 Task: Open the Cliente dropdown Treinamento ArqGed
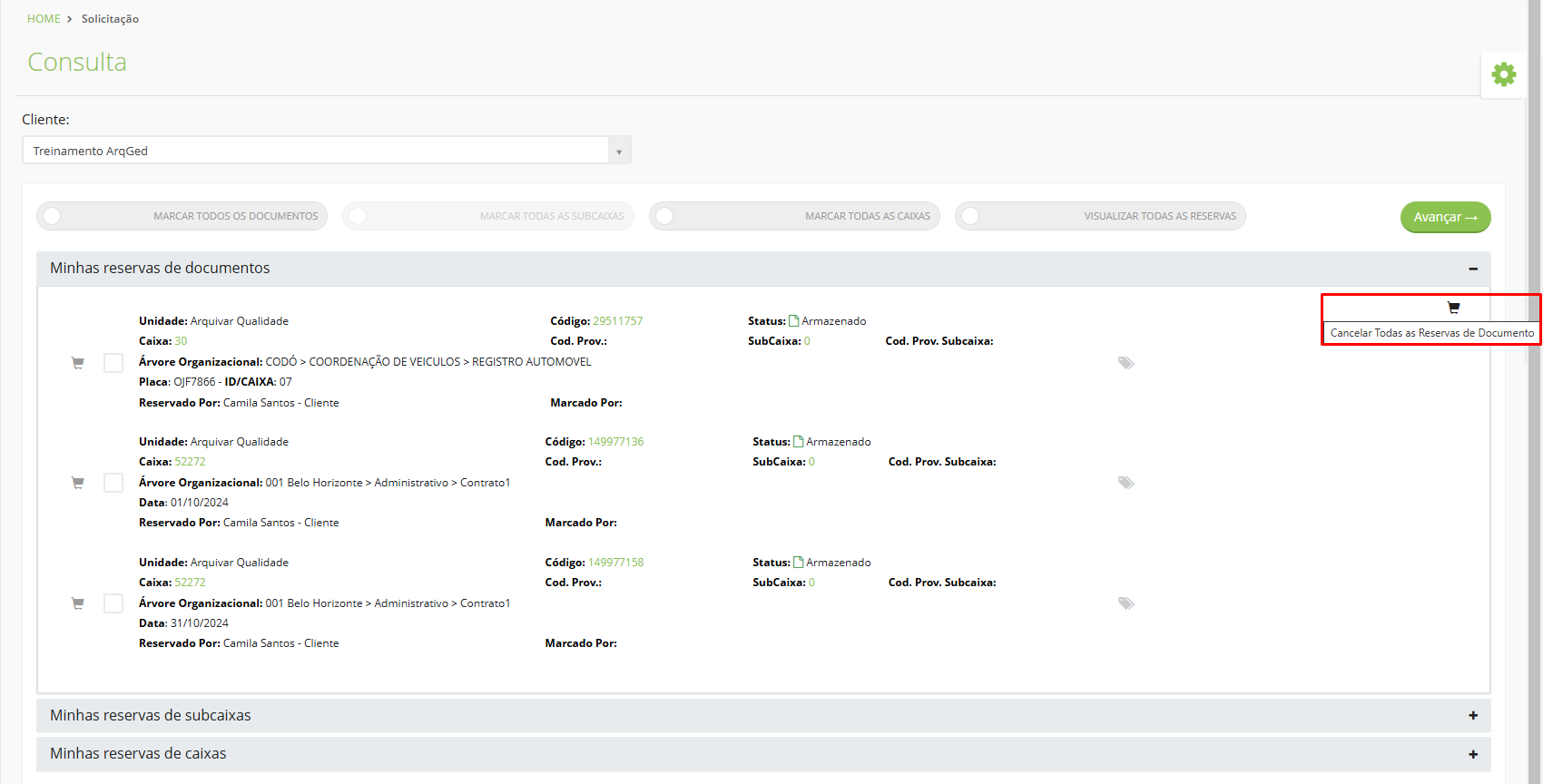tap(327, 151)
